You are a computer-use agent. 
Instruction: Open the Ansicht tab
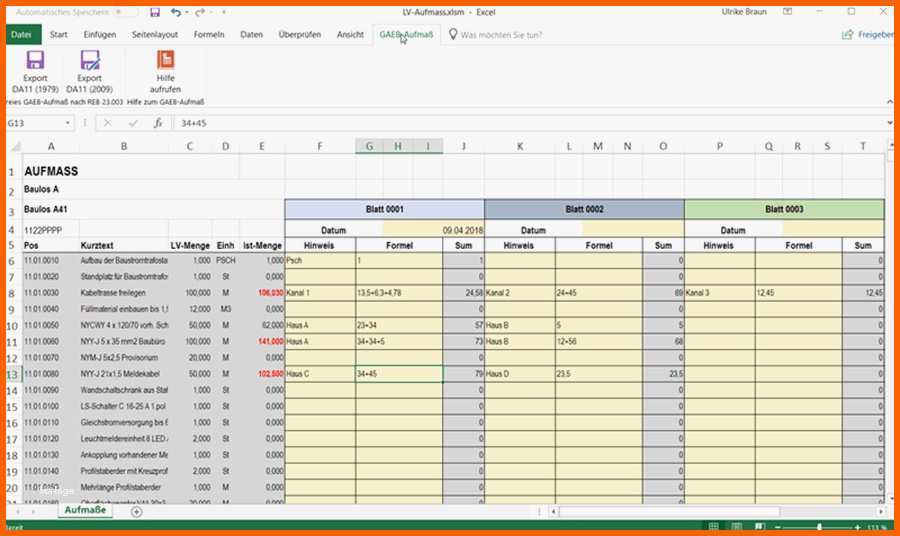click(350, 34)
